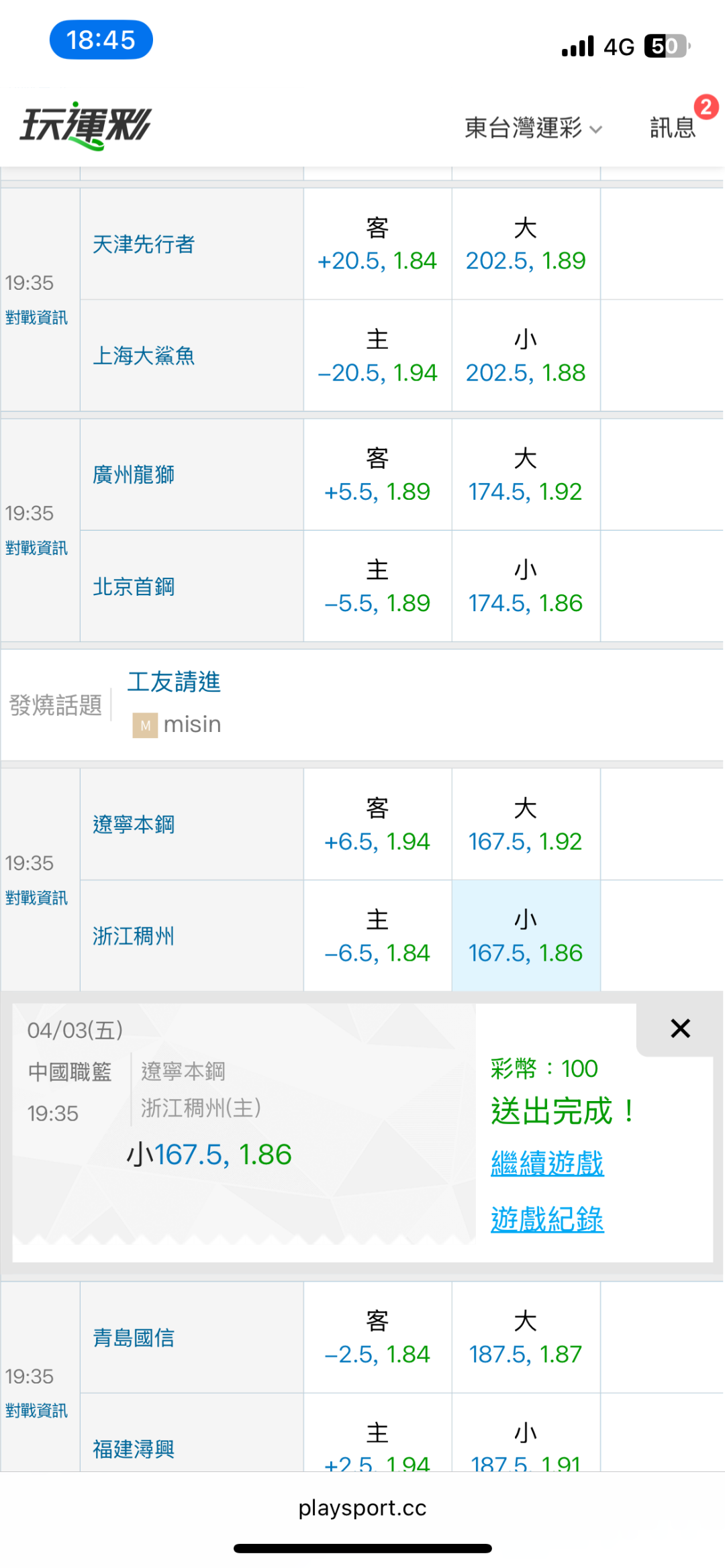The width and height of the screenshot is (725, 1568).
Task: Open 廣州龍獅 team page
Action: click(134, 475)
